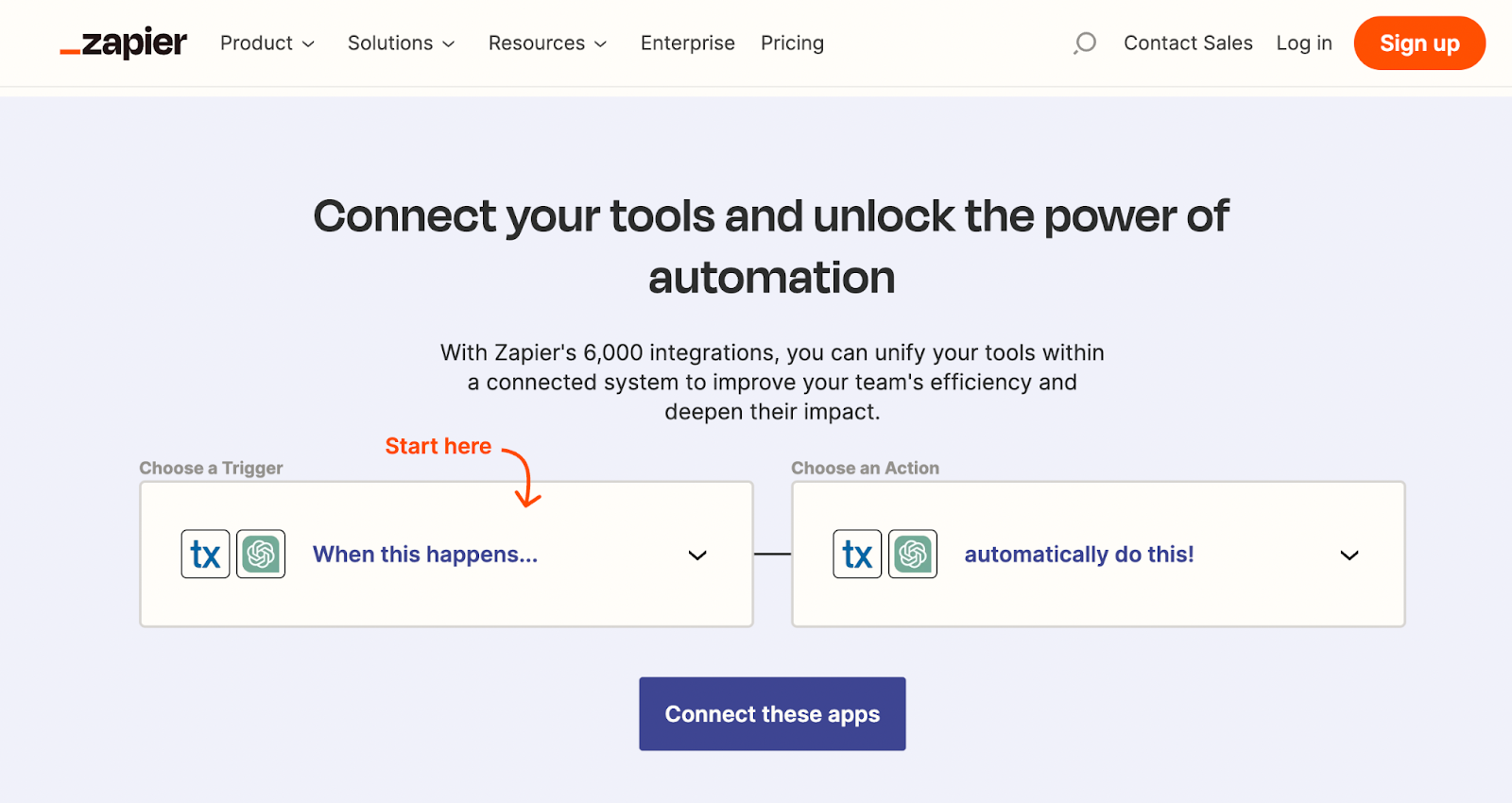Click the orange Sign up button

tap(1419, 43)
